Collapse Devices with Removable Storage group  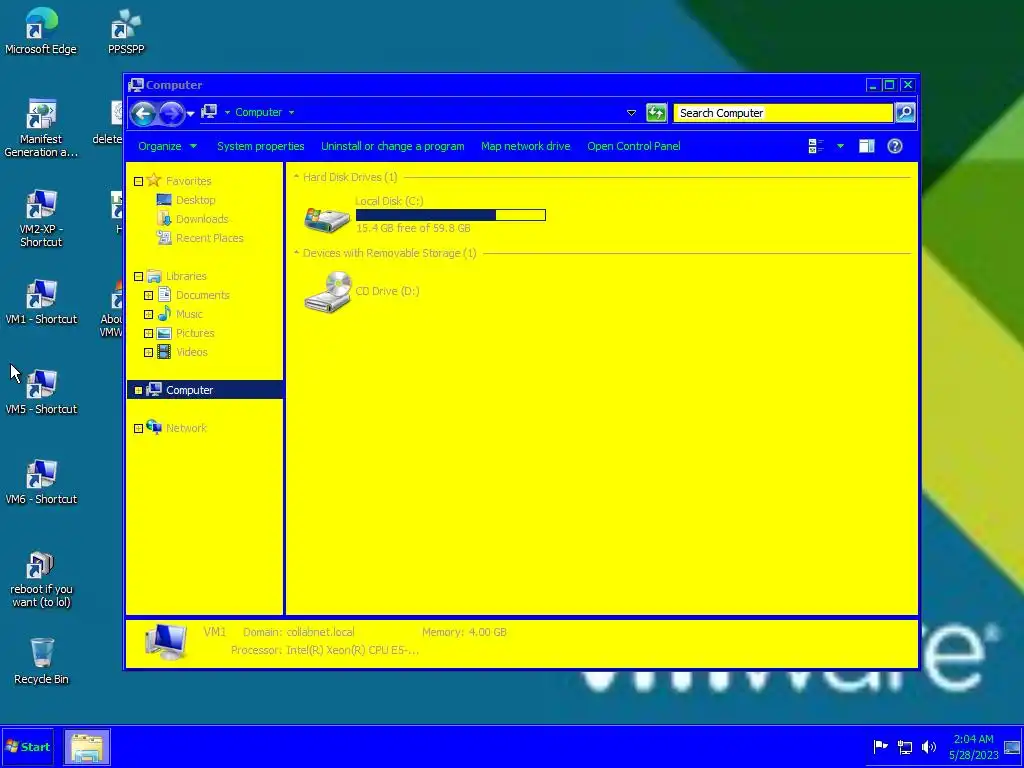click(296, 253)
